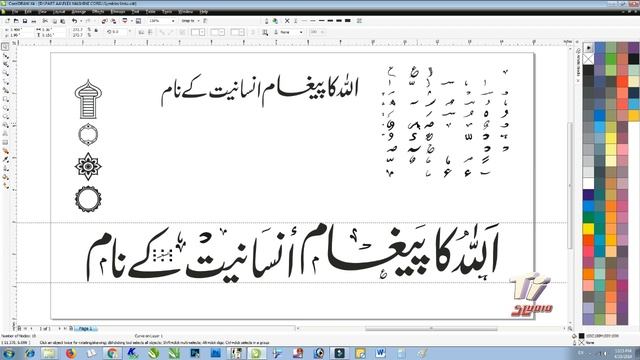Image resolution: width=640 pixels, height=360 pixels.
Task: Open the start arrowhead selector
Action: (x=198, y=32)
